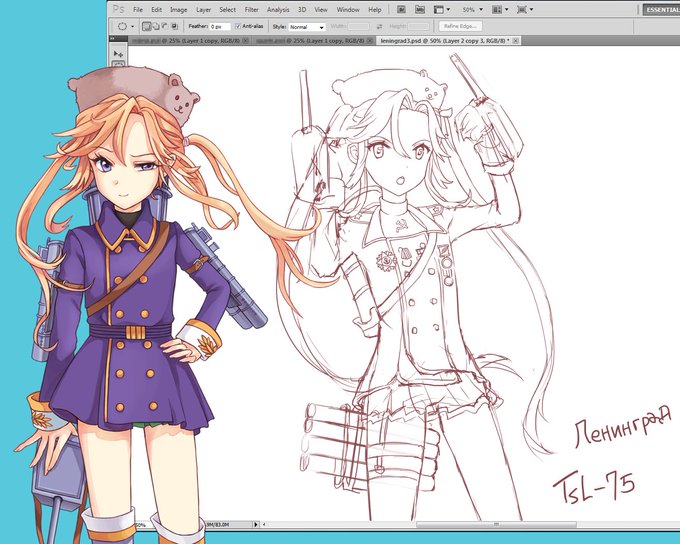Open the View menu
The height and width of the screenshot is (544, 680).
click(321, 10)
